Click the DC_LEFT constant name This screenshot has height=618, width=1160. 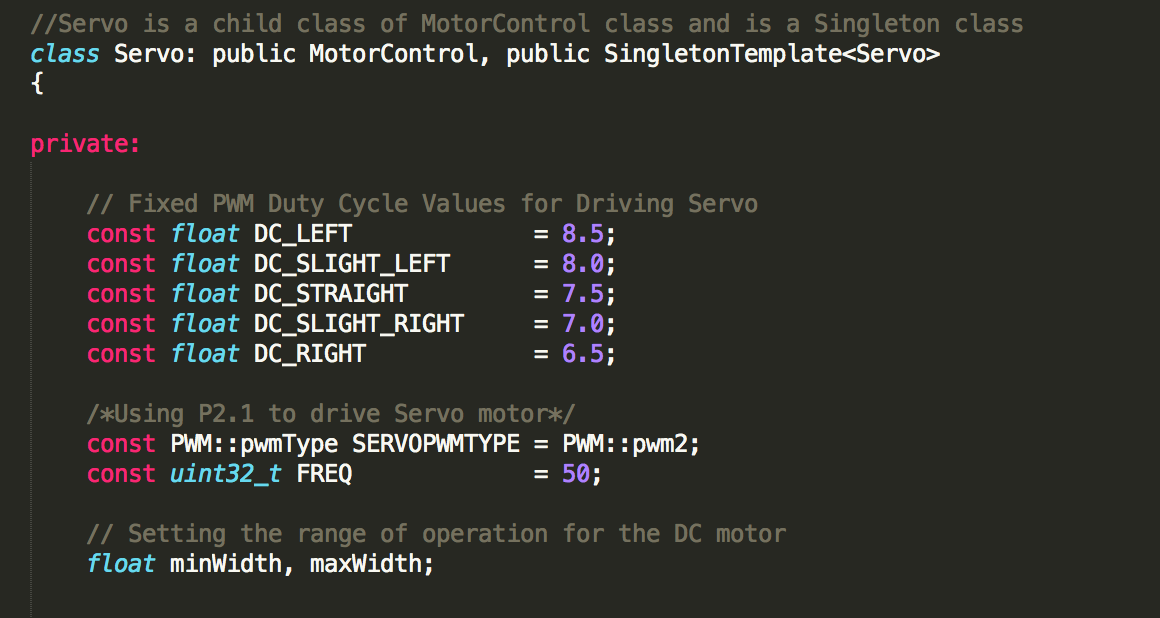tap(303, 234)
